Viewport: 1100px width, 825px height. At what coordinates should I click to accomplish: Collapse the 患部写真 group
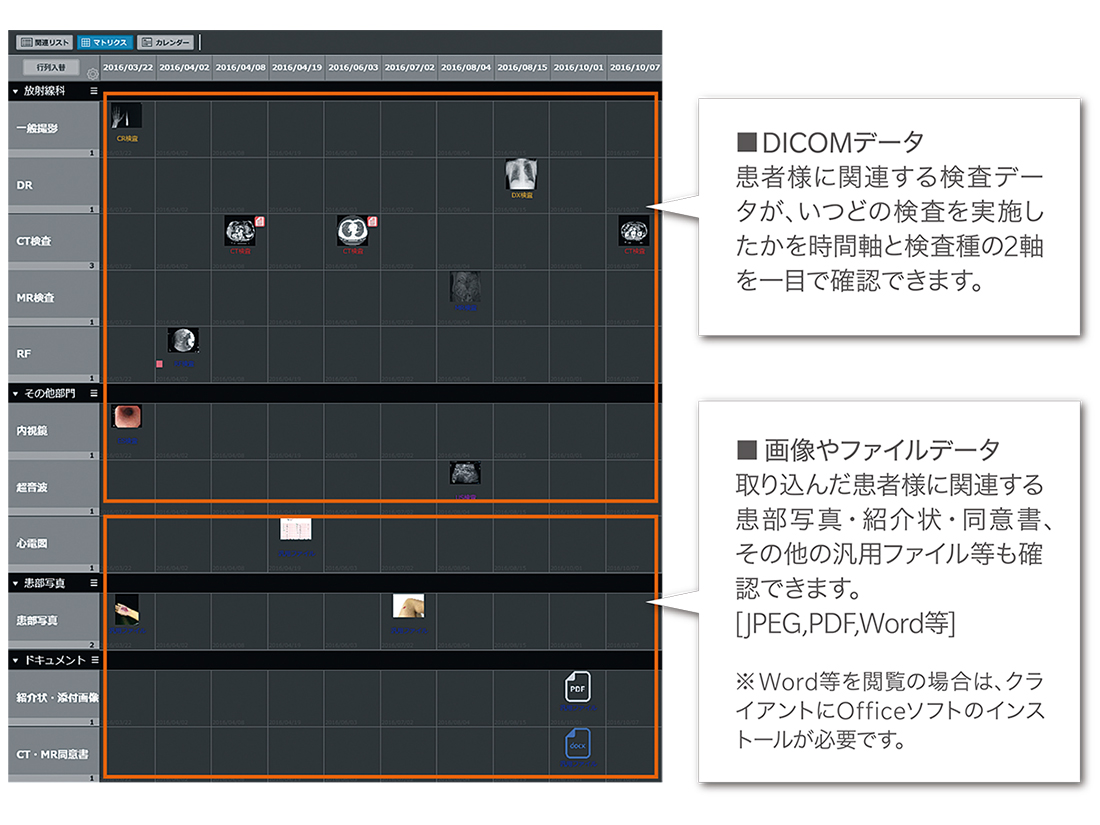click(x=16, y=582)
